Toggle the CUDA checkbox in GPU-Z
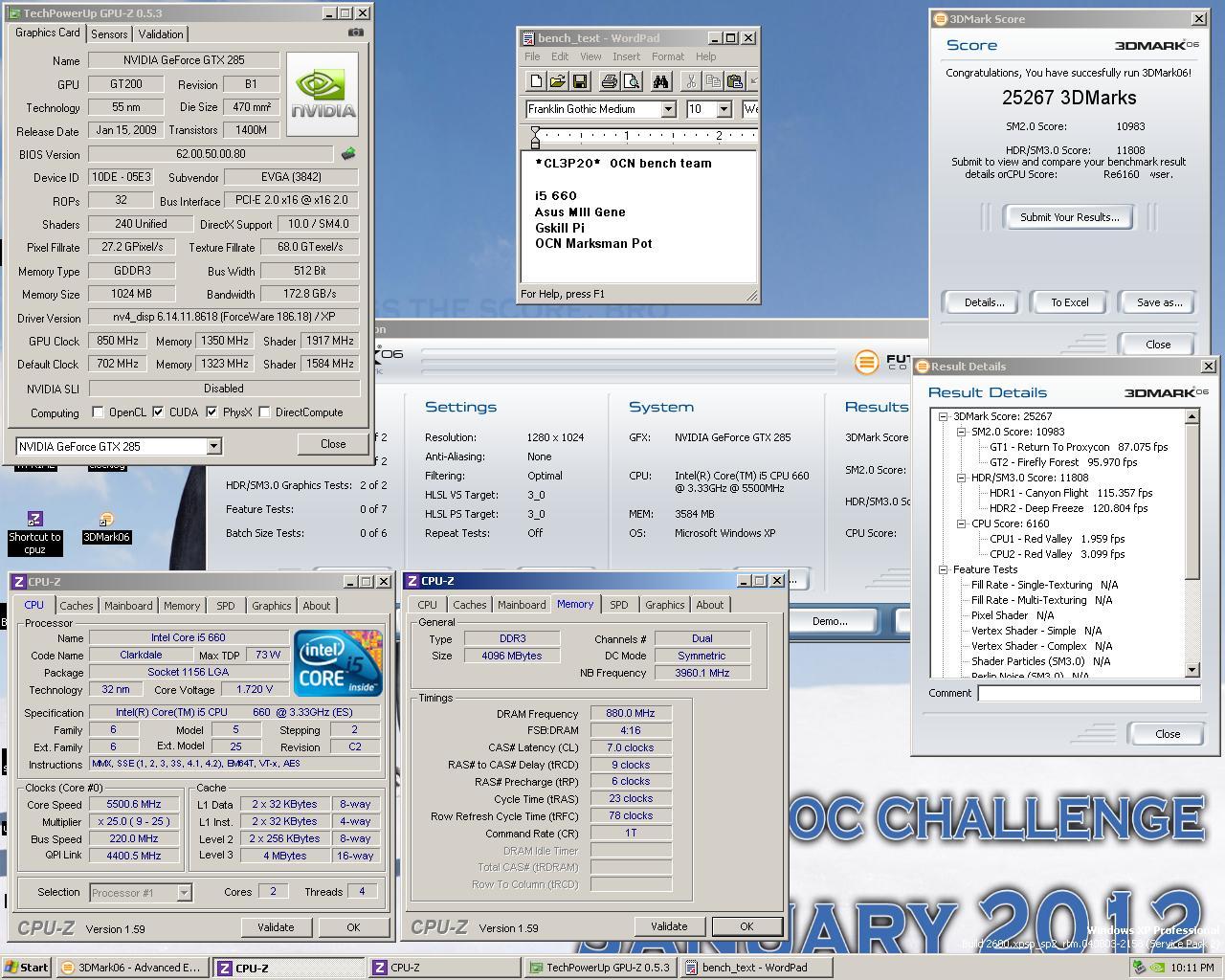Viewport: 1225px width, 980px height. pyautogui.click(x=158, y=412)
